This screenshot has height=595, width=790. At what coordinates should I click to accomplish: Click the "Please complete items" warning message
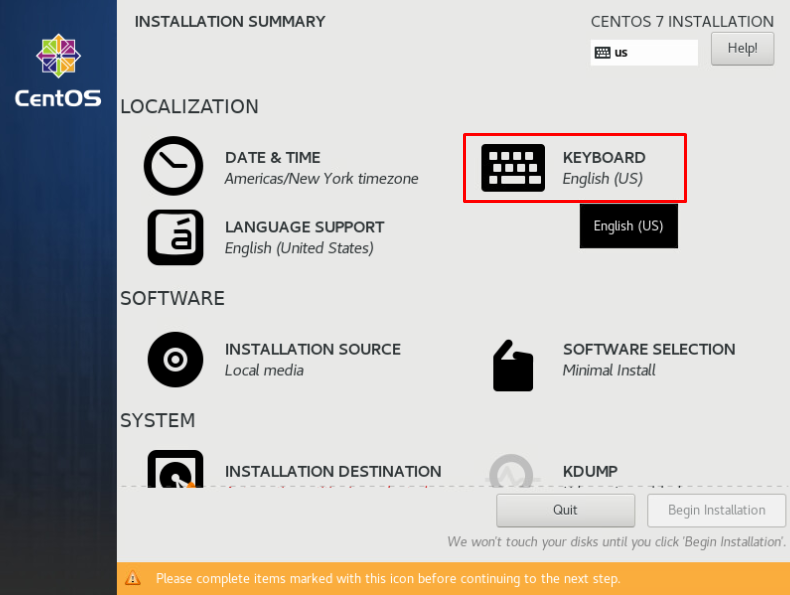point(388,579)
